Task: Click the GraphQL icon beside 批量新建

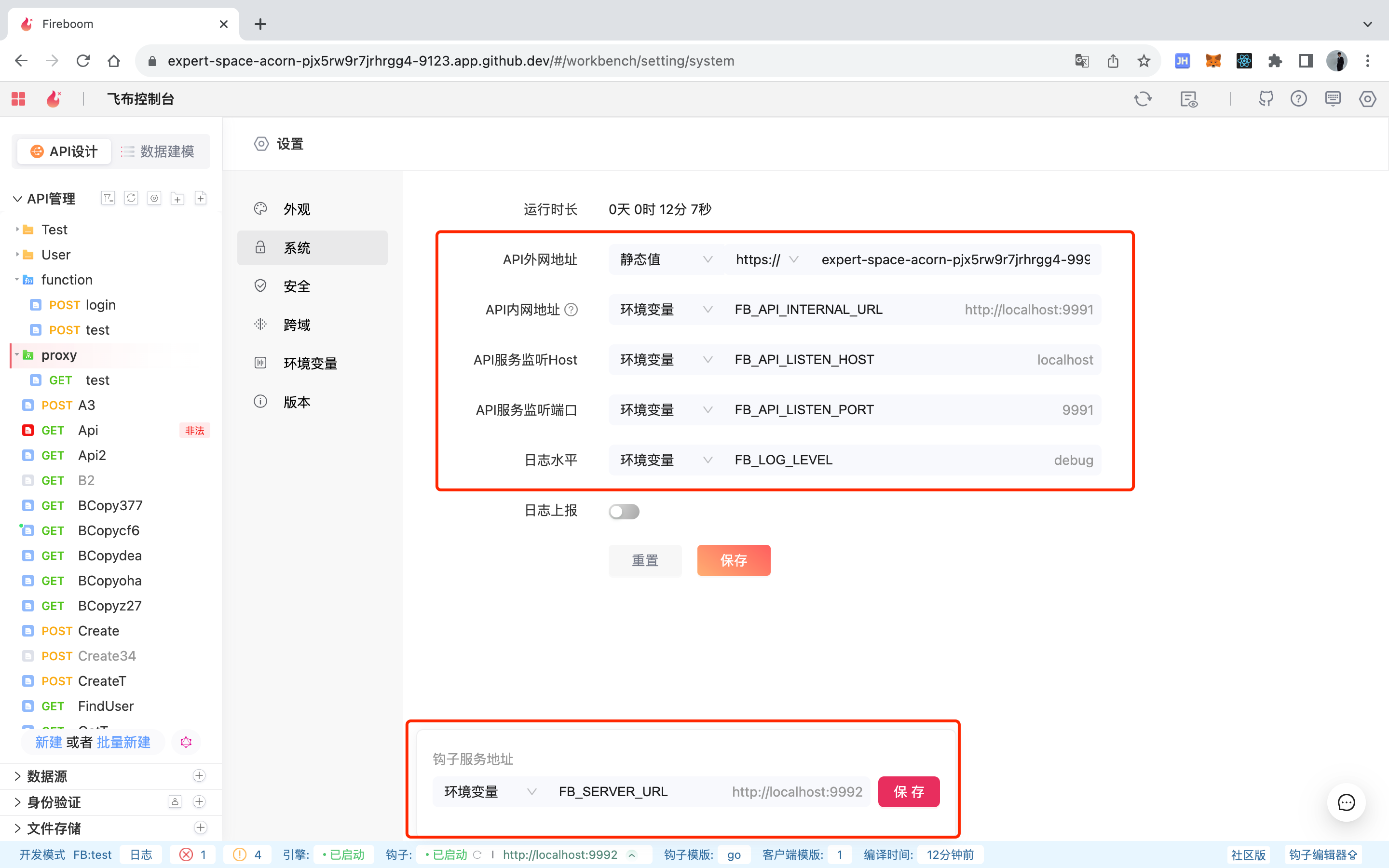Action: click(186, 742)
